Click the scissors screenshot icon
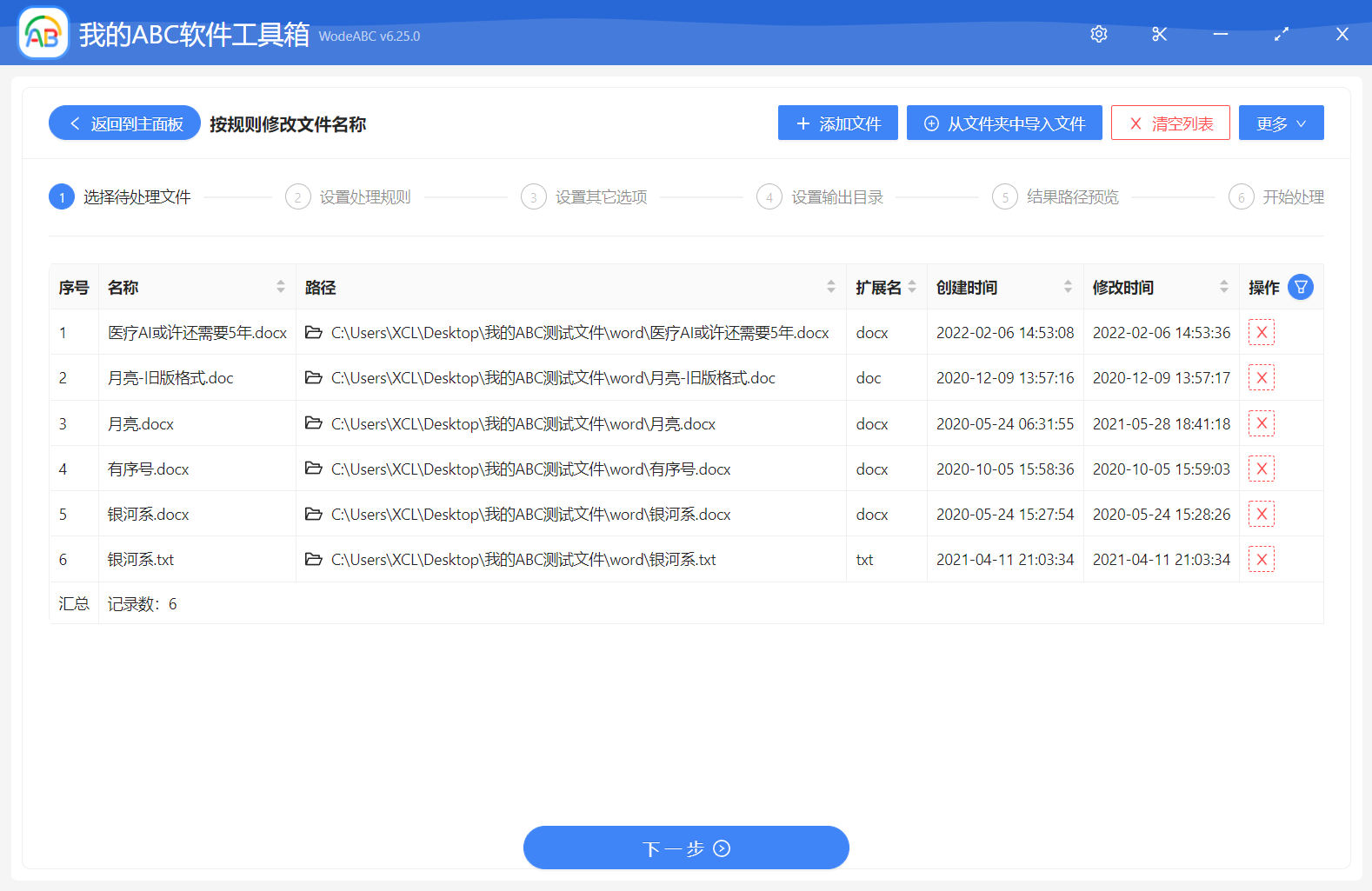The image size is (1372, 891). (x=1159, y=34)
